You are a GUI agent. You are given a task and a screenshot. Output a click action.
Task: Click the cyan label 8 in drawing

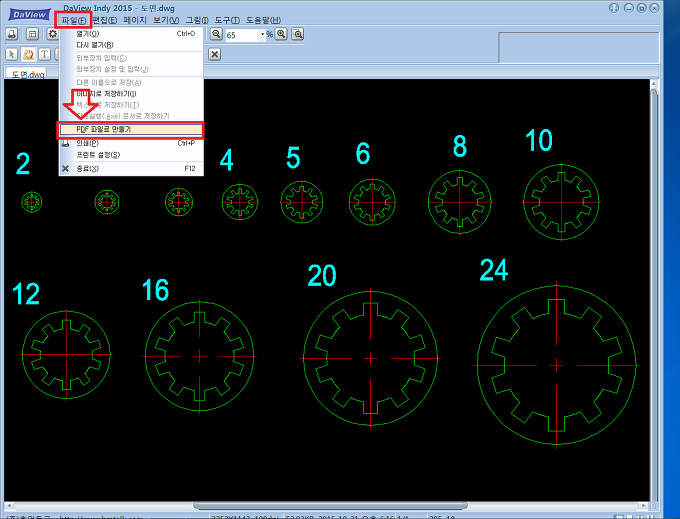click(x=460, y=146)
